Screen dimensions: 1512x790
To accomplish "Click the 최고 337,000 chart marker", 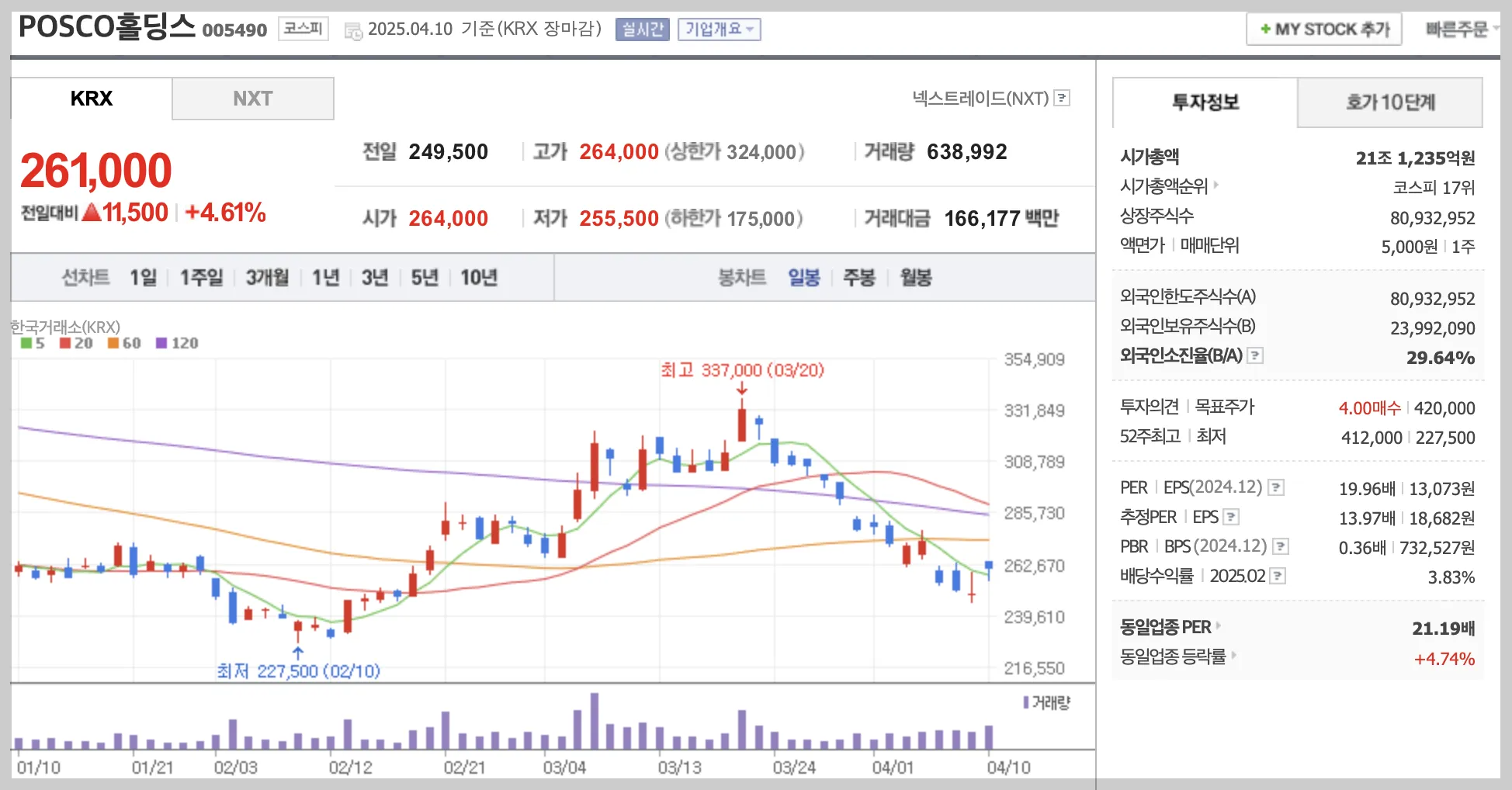I will [x=742, y=370].
